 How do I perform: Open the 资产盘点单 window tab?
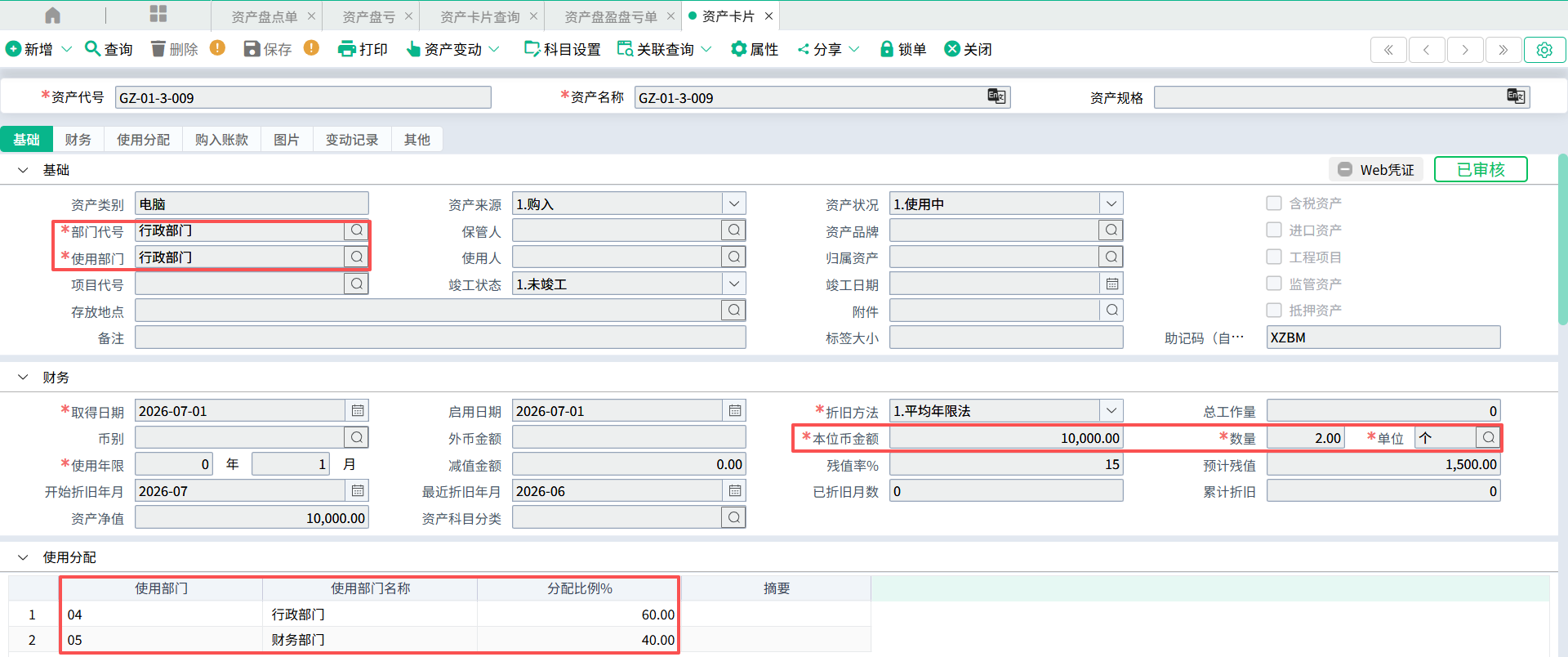265,16
